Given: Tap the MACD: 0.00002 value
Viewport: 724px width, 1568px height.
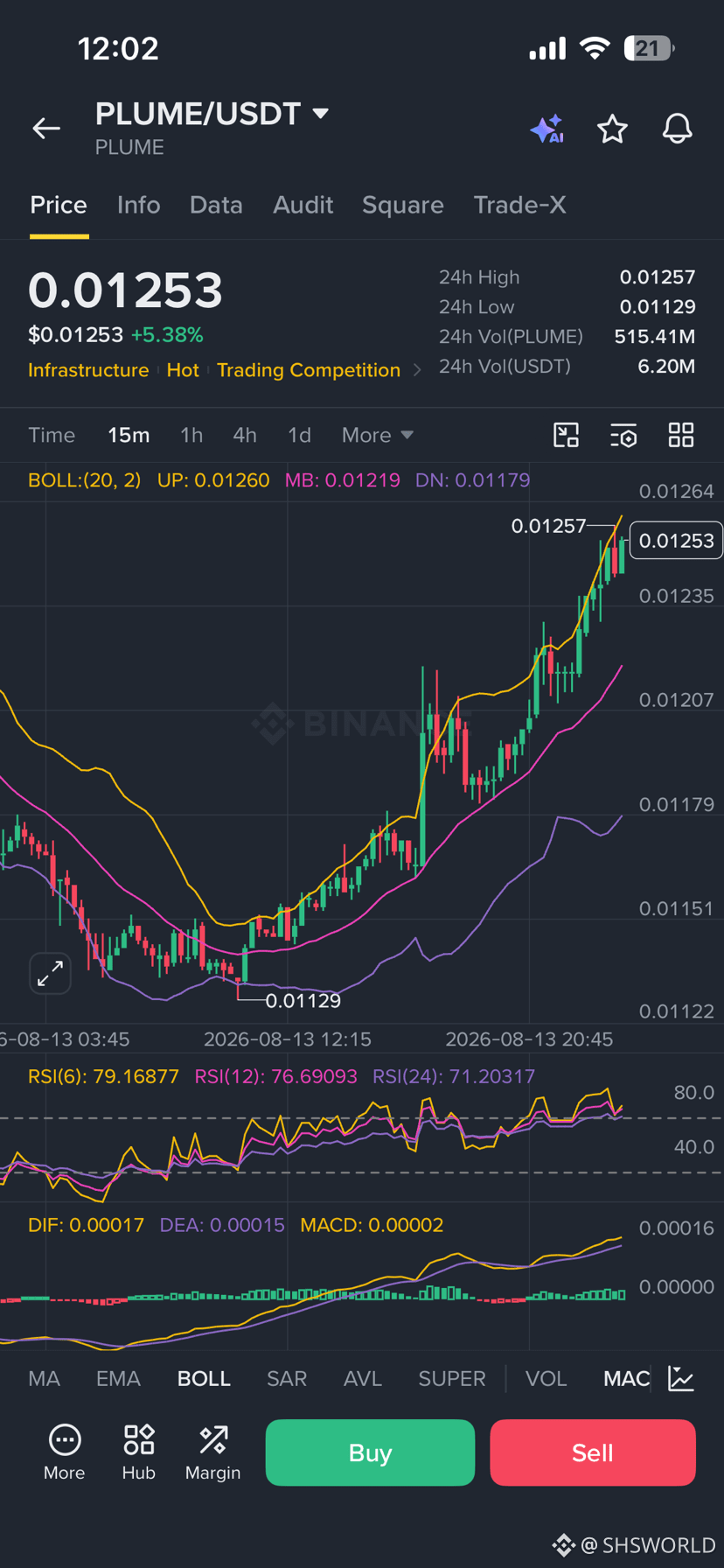Looking at the screenshot, I should [372, 1225].
